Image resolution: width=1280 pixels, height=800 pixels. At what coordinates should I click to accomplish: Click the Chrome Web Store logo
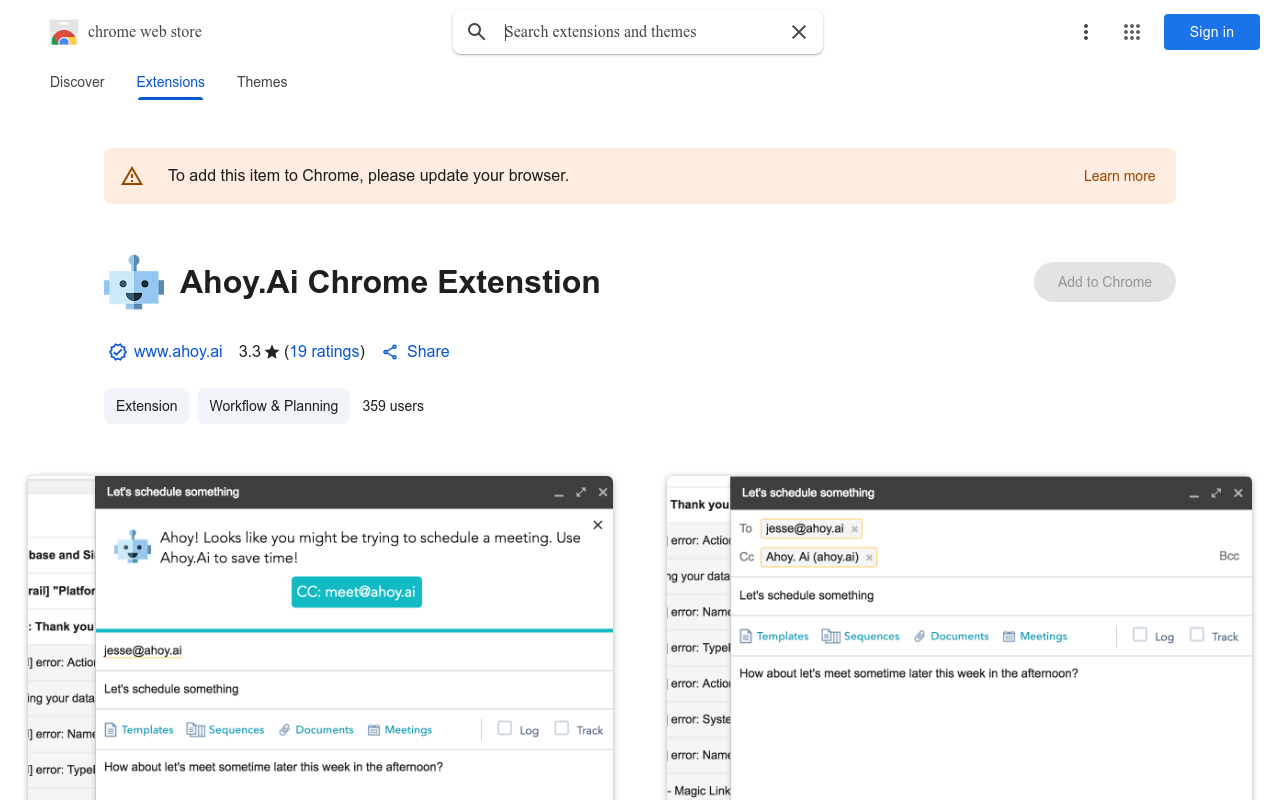[64, 32]
